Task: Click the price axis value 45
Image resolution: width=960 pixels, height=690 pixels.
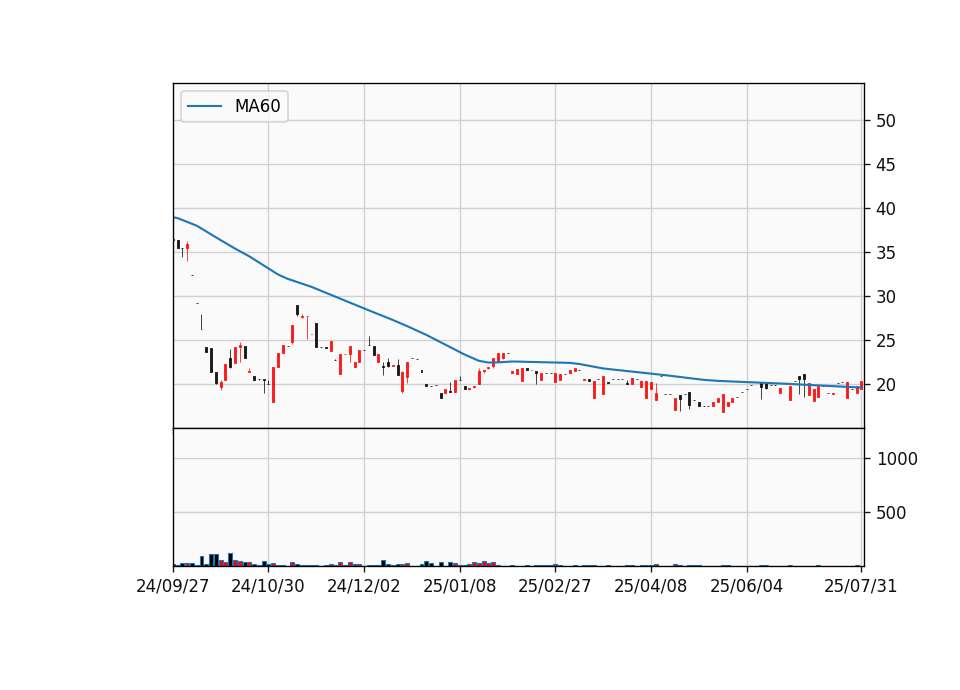Action: click(885, 165)
